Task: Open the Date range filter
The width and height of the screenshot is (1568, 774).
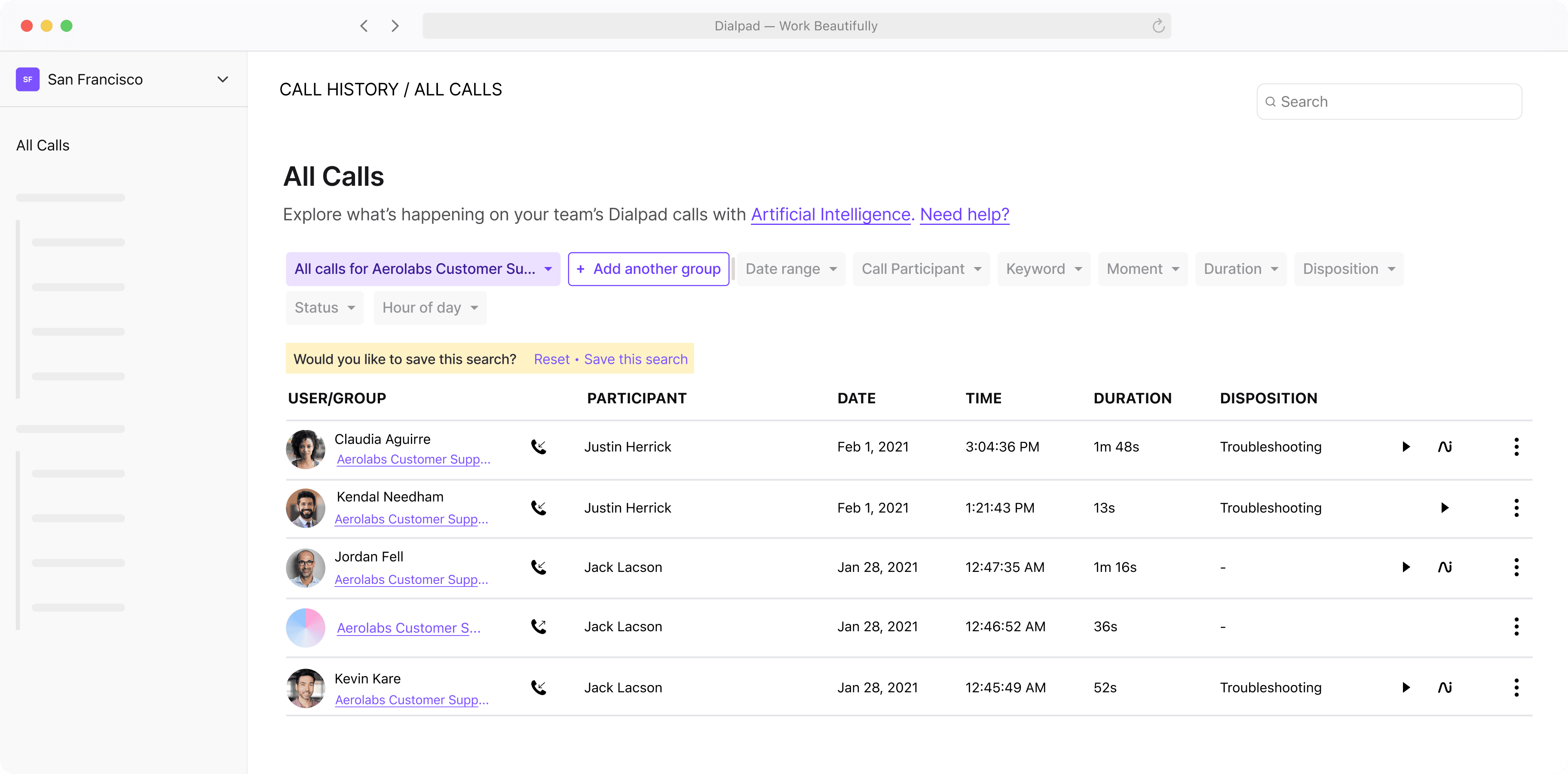Action: click(790, 269)
